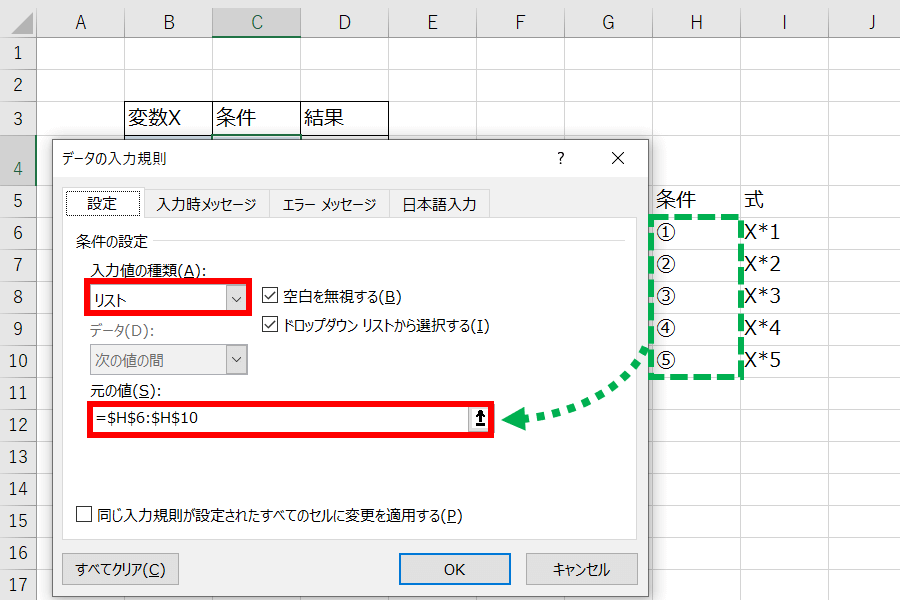Screen dimensions: 900x600
Task: Switch to the 入力時メッセージ tab
Action: coord(206,204)
